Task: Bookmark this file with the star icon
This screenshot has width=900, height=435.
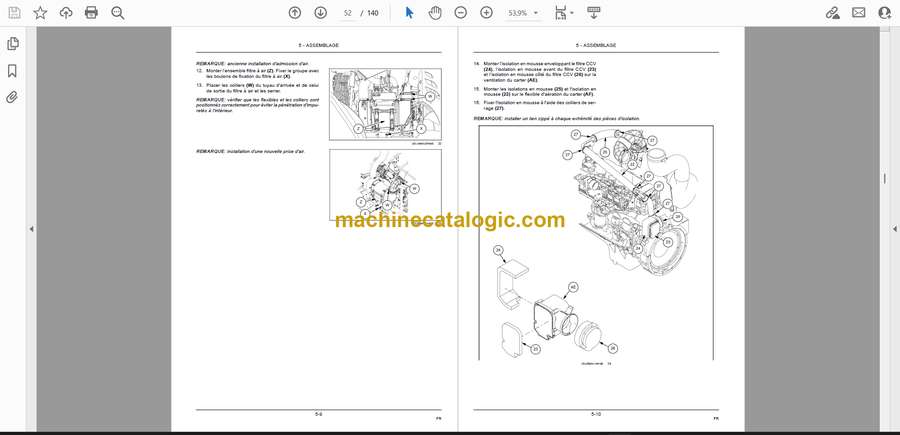Action: [40, 13]
